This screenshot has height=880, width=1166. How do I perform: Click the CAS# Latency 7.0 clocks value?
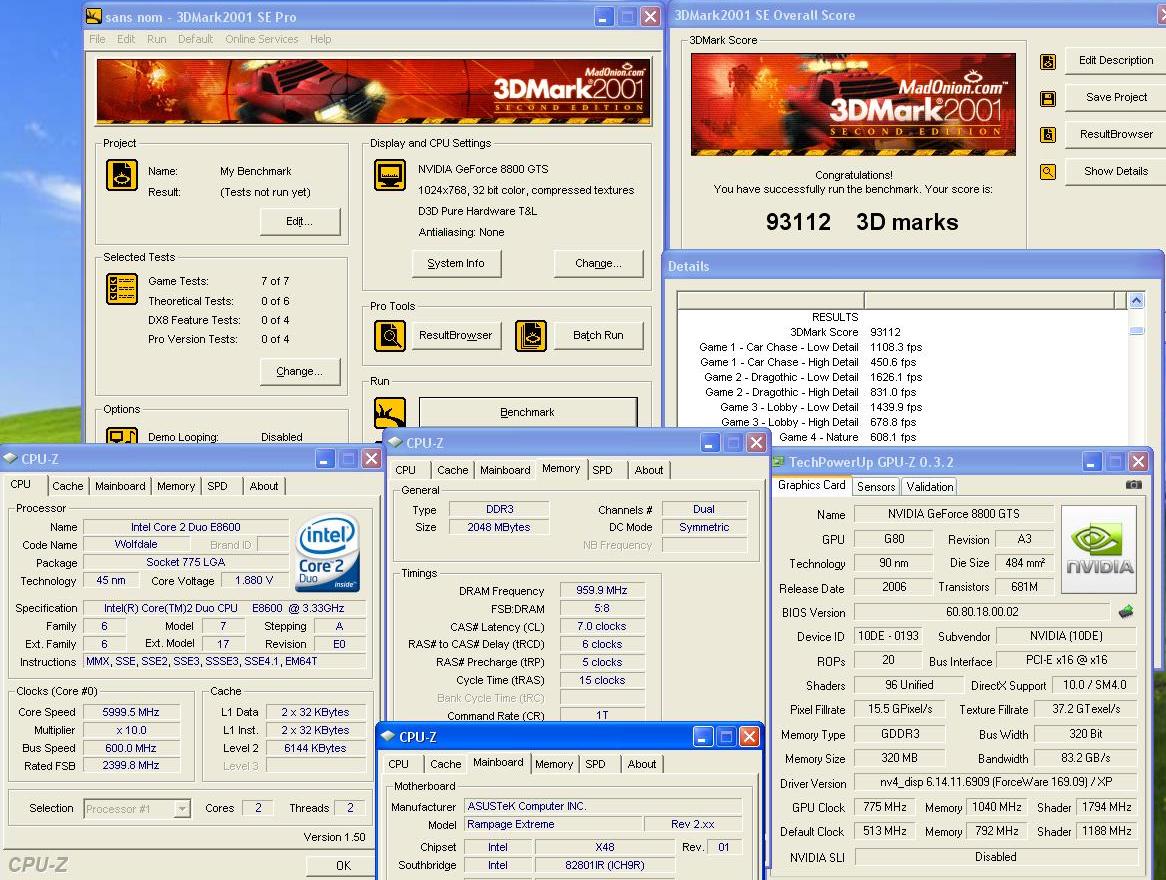pos(602,626)
